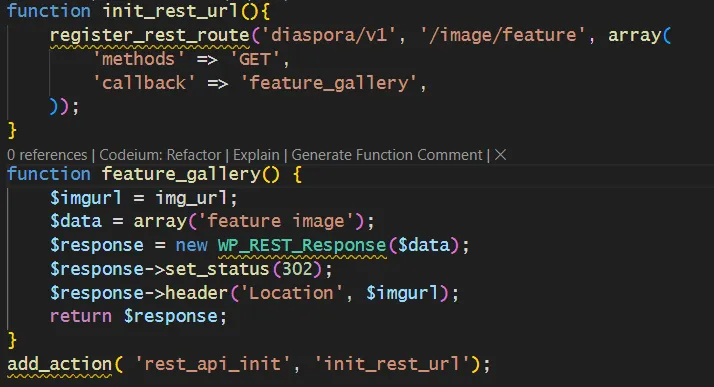Viewport: 714px width, 387px height.
Task: Click the 'Location' header string
Action: (291, 293)
